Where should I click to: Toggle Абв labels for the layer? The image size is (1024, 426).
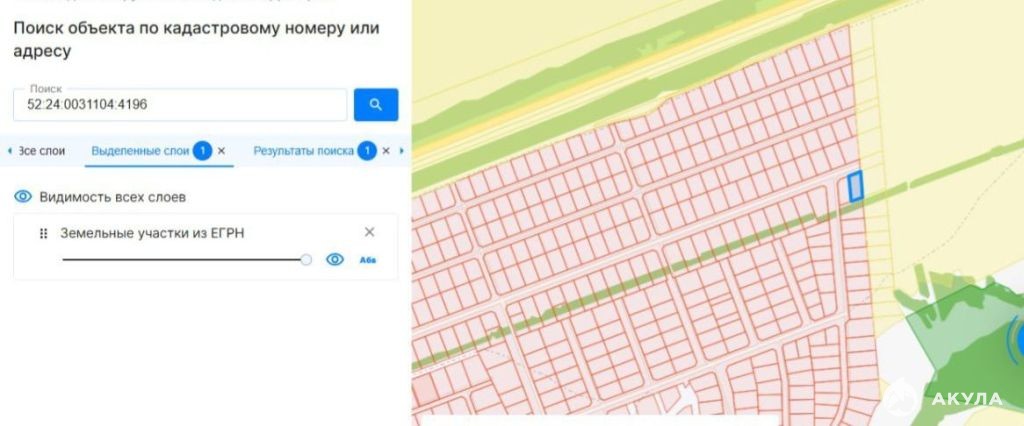tap(368, 260)
